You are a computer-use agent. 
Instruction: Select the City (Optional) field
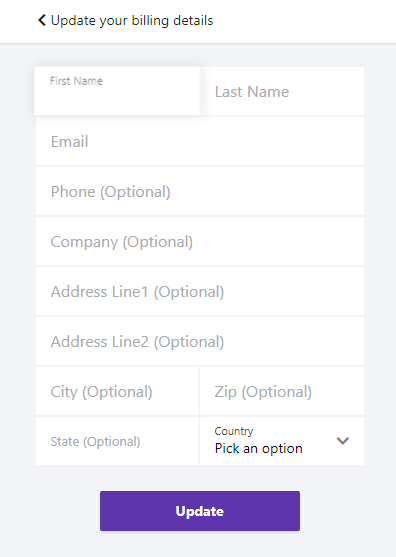coord(117,391)
